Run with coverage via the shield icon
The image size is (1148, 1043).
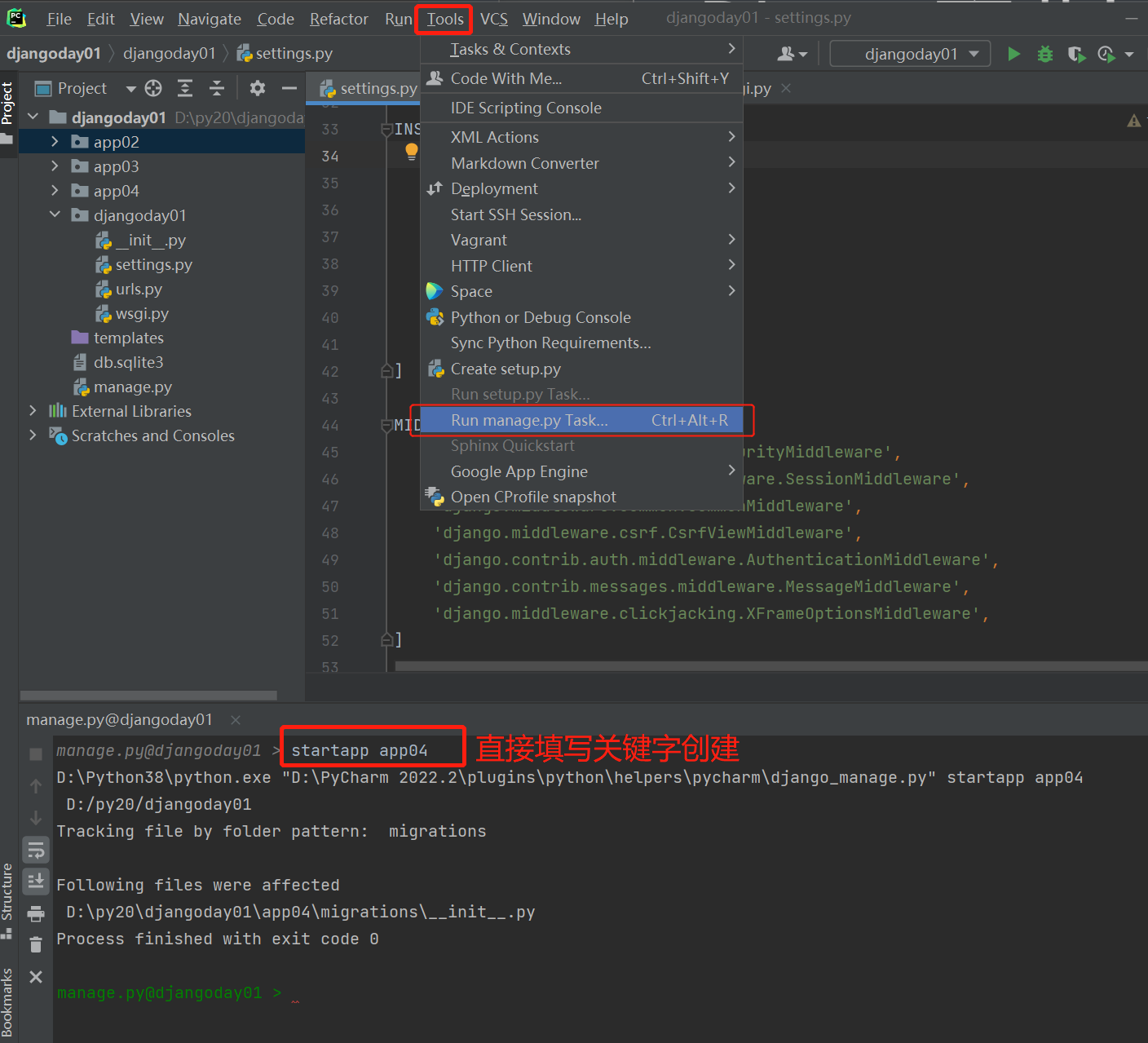(1076, 54)
